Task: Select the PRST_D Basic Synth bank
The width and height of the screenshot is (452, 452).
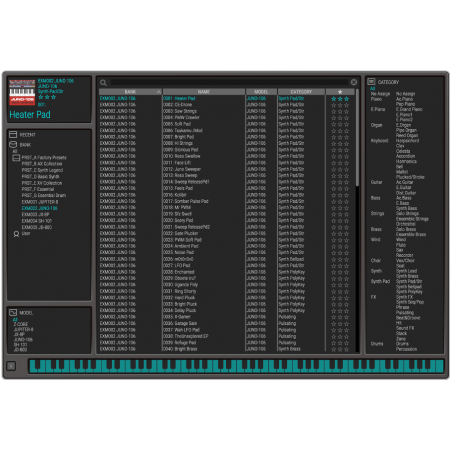Action: pyautogui.click(x=40, y=177)
